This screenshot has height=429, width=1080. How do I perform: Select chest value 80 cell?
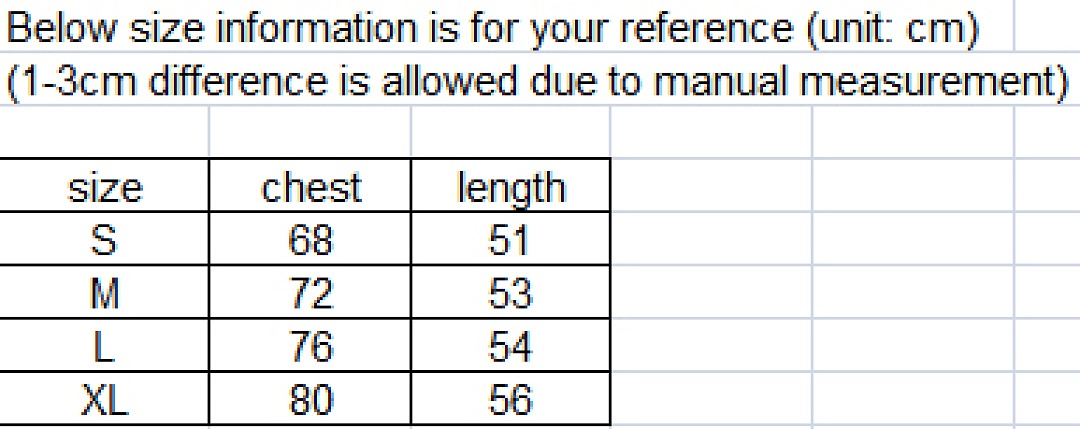[310, 398]
